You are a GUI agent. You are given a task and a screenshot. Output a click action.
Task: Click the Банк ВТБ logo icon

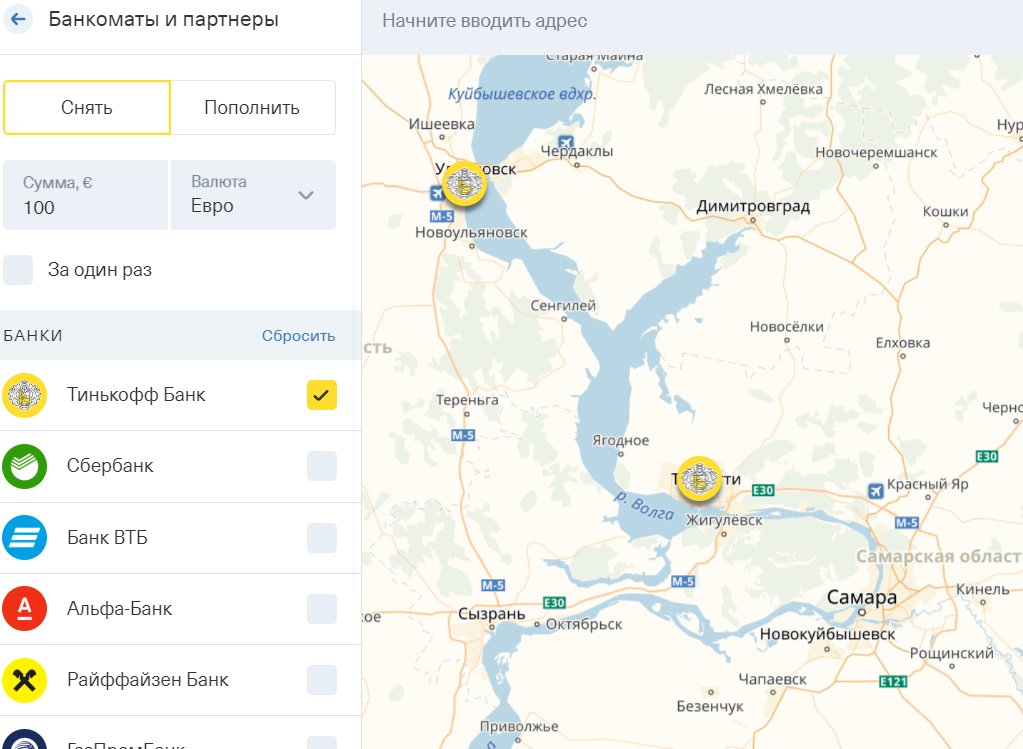coord(24,538)
